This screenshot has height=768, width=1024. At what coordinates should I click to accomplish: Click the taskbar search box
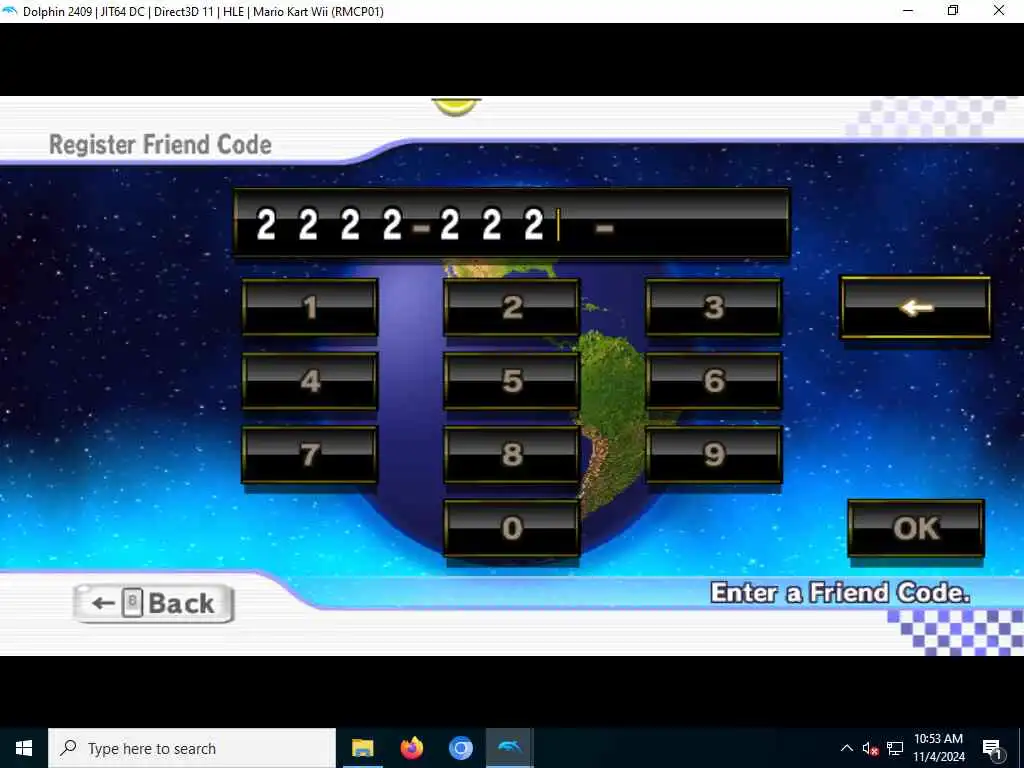point(192,748)
